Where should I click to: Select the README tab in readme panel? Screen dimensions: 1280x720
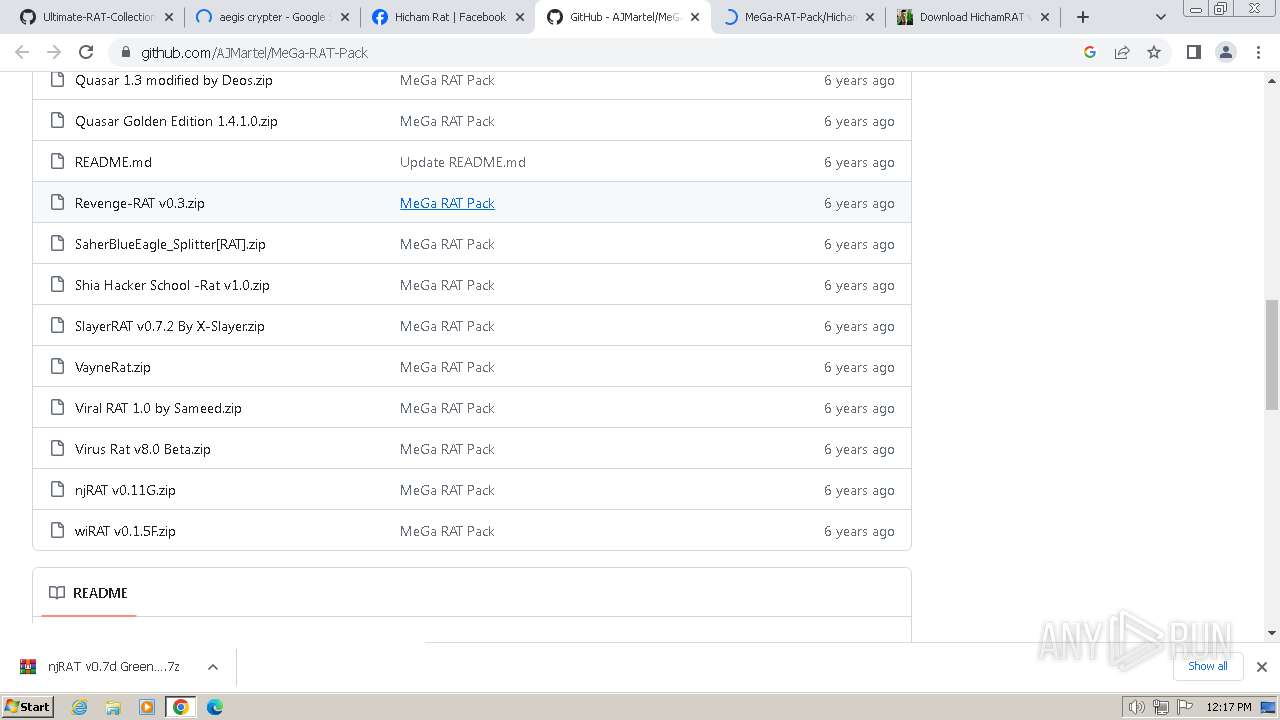(x=88, y=593)
